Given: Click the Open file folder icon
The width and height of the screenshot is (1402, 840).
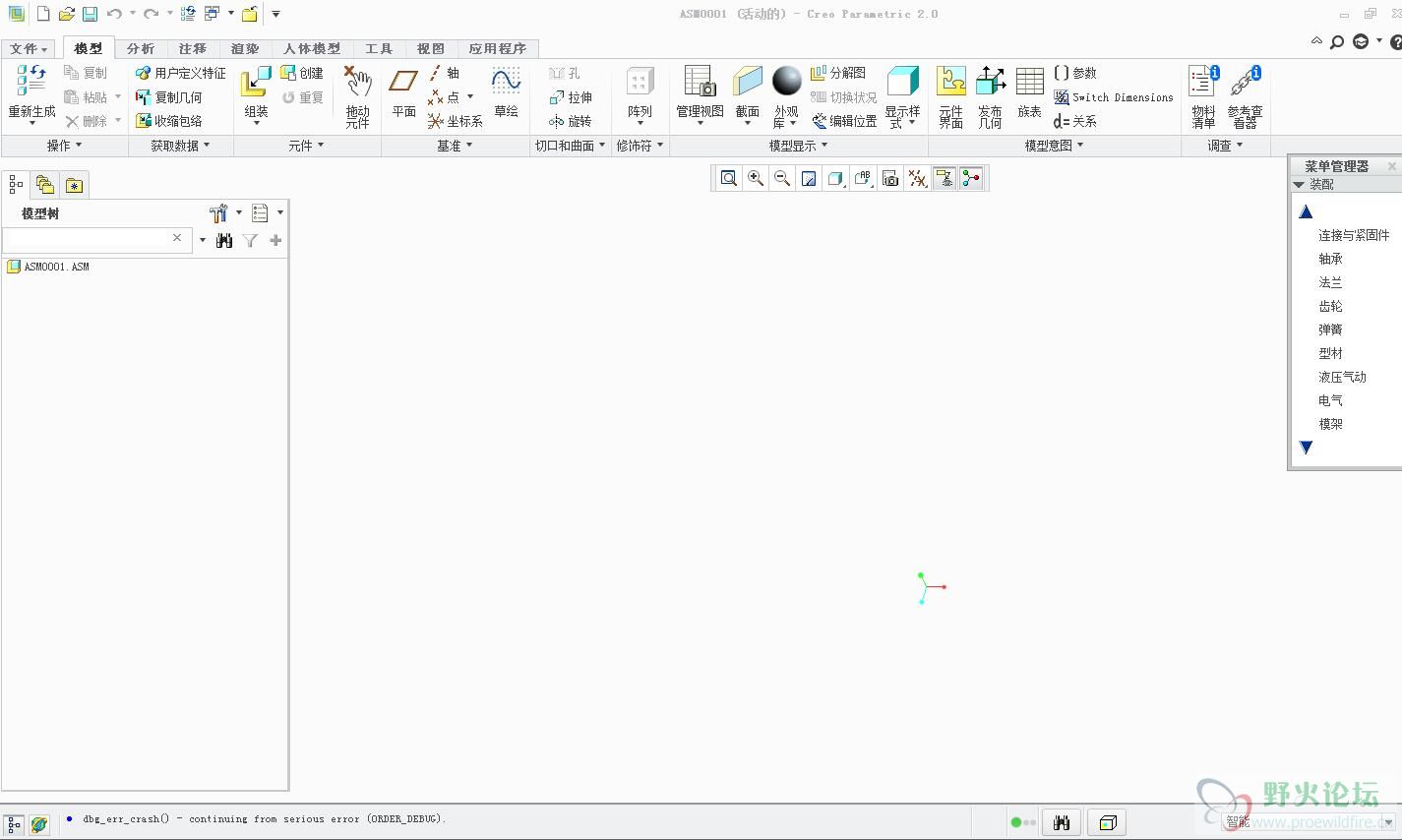Looking at the screenshot, I should pos(66,14).
